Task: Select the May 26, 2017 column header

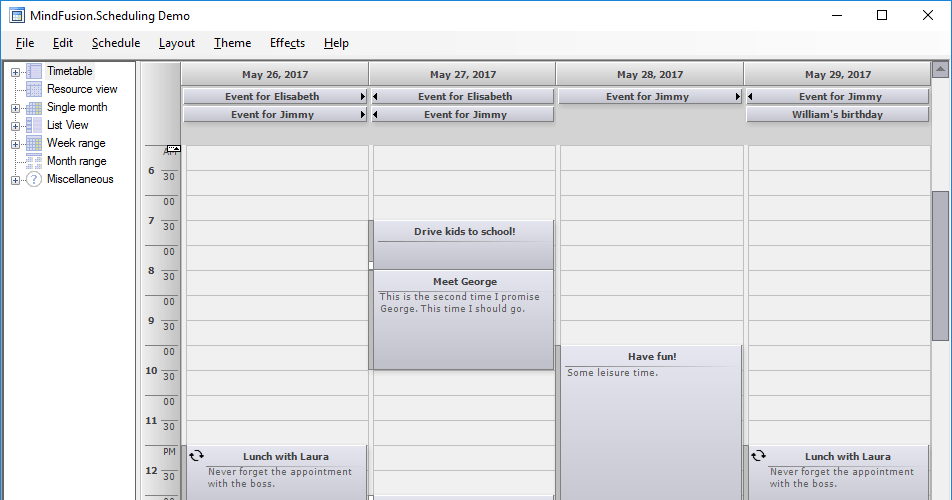Action: point(274,74)
